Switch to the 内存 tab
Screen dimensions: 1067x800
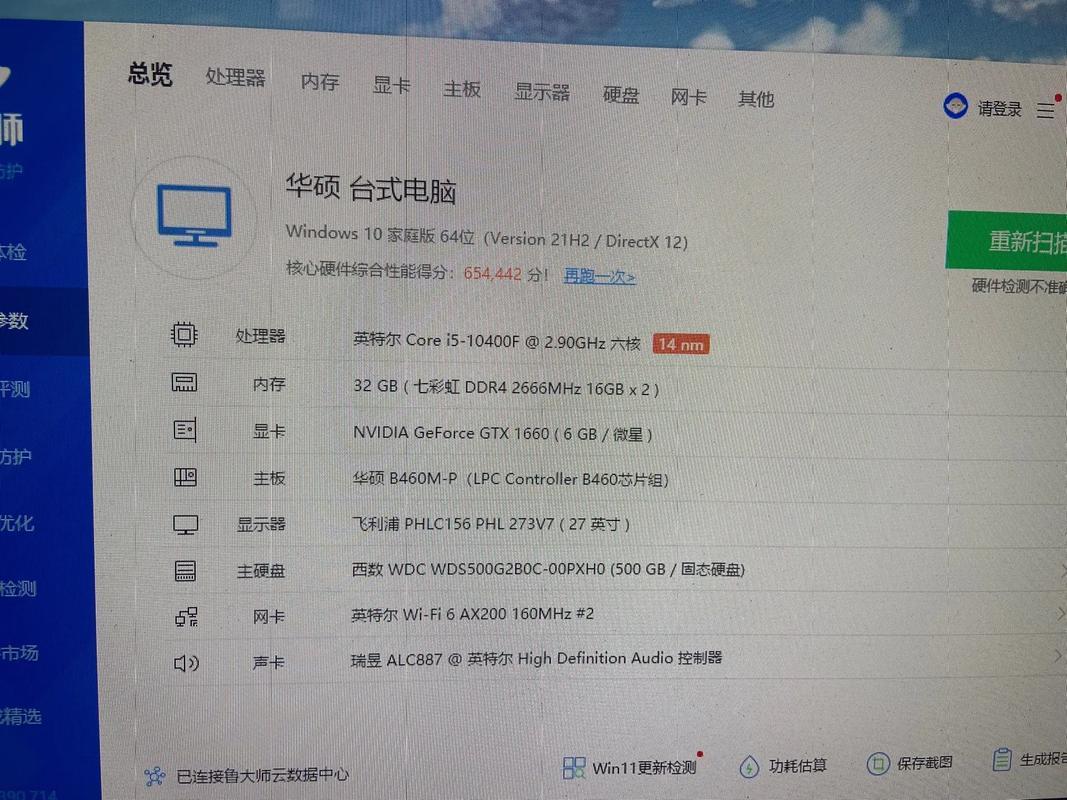point(320,82)
